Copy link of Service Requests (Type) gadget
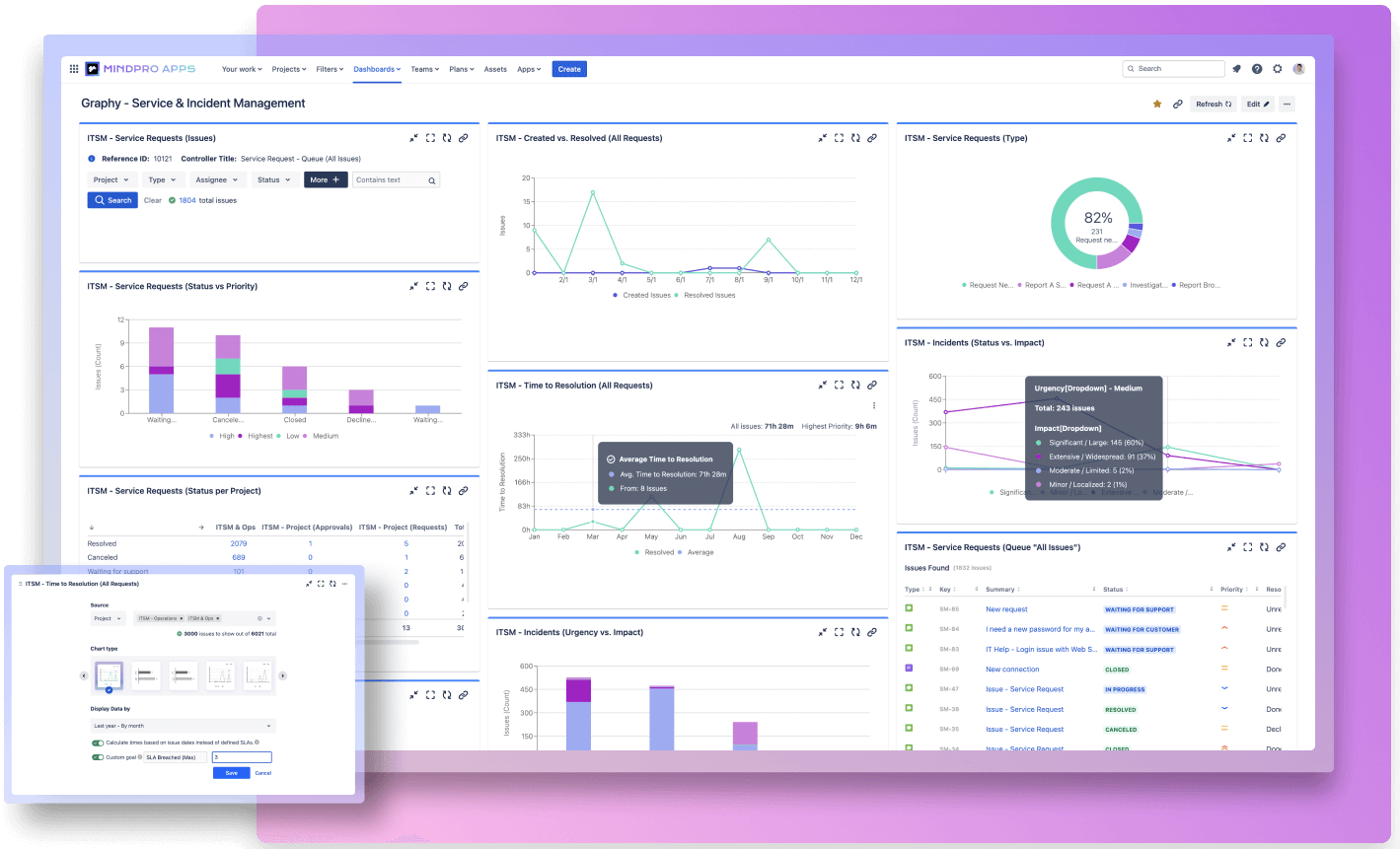The image size is (1400, 849). pos(1281,138)
